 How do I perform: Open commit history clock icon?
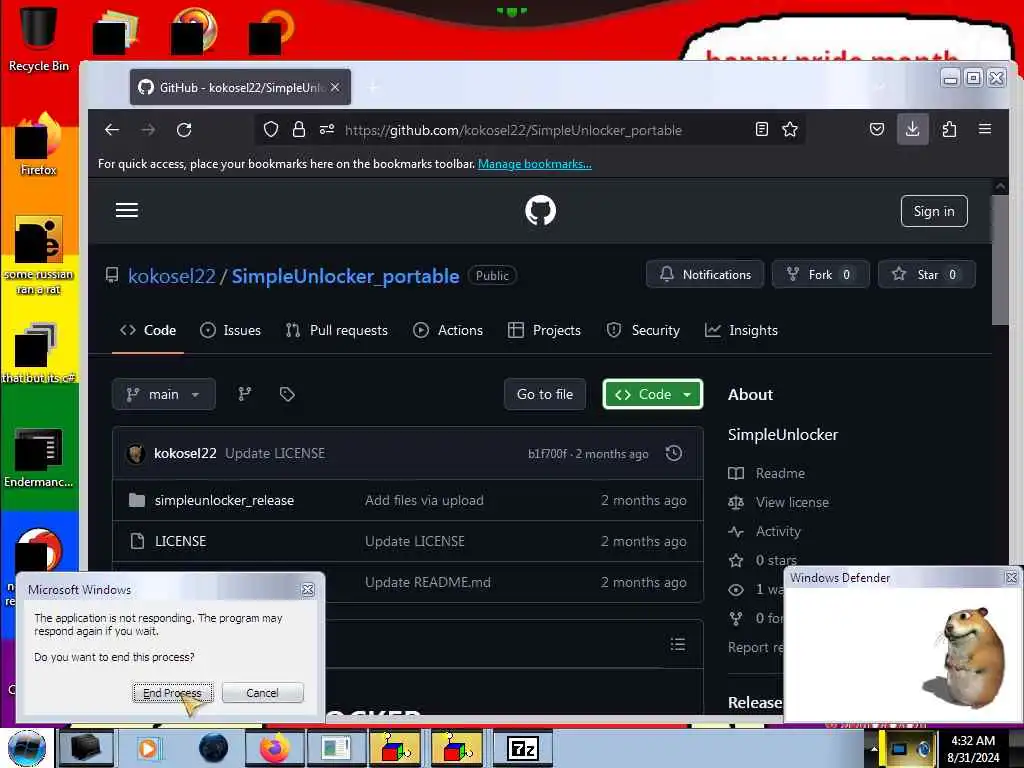point(674,453)
